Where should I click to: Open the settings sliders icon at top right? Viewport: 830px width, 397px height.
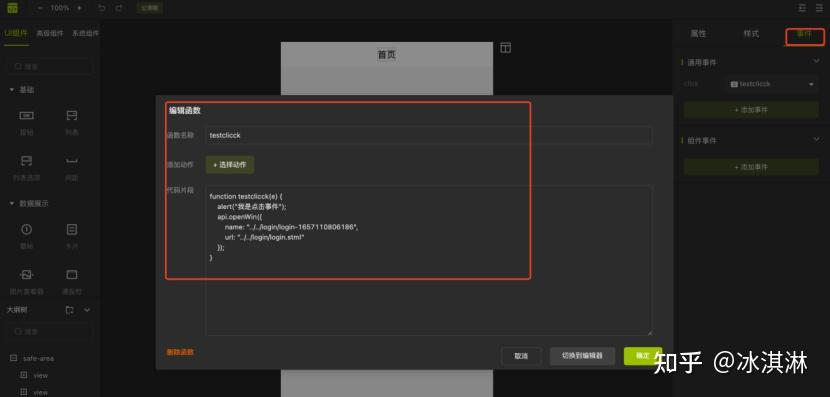[802, 8]
